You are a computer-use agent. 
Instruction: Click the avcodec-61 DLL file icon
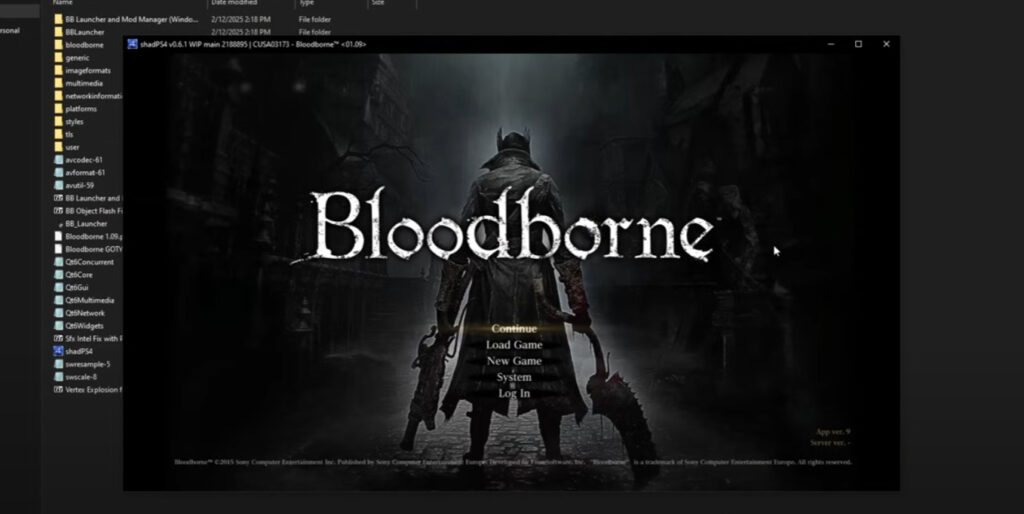[x=59, y=159]
